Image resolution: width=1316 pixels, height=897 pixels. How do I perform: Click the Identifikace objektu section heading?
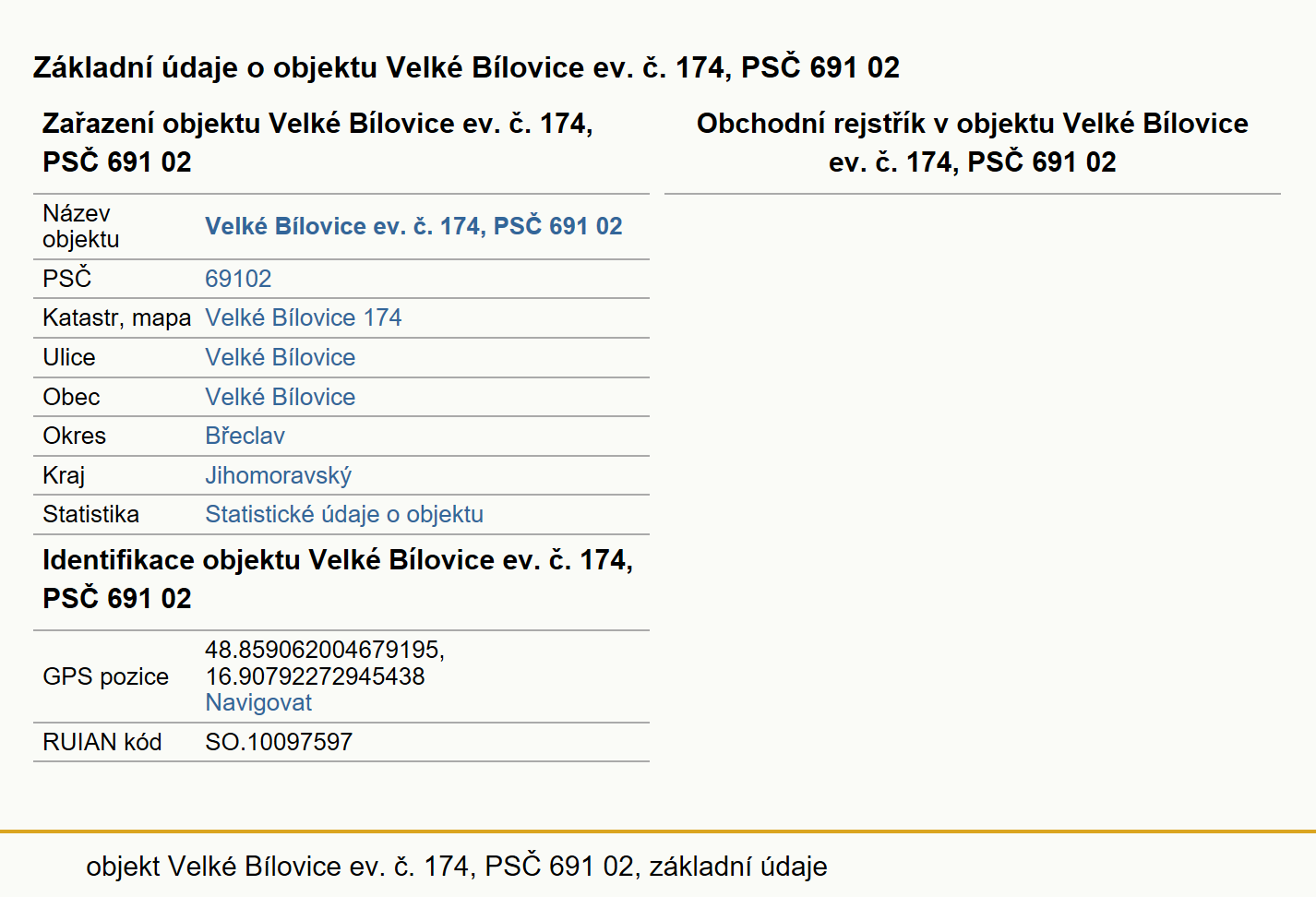(x=338, y=579)
